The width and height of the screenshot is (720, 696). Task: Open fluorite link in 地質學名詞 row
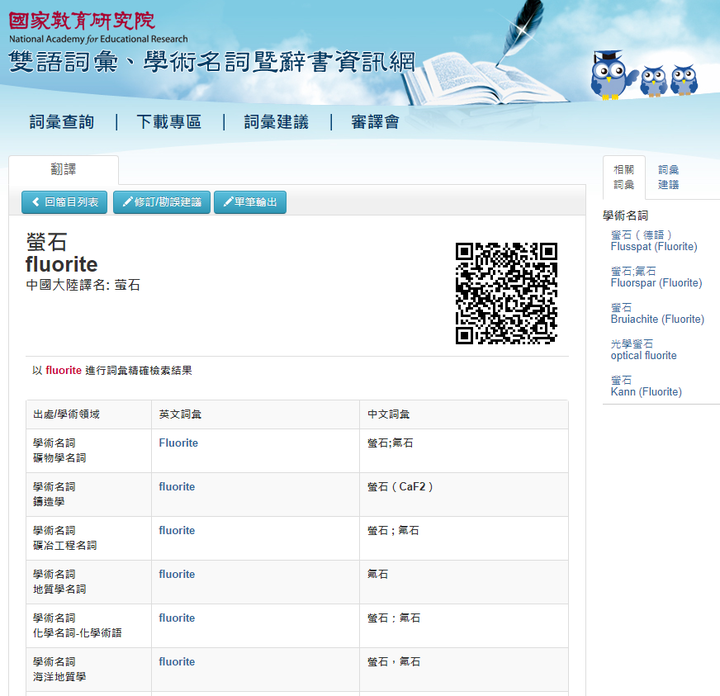point(177,574)
